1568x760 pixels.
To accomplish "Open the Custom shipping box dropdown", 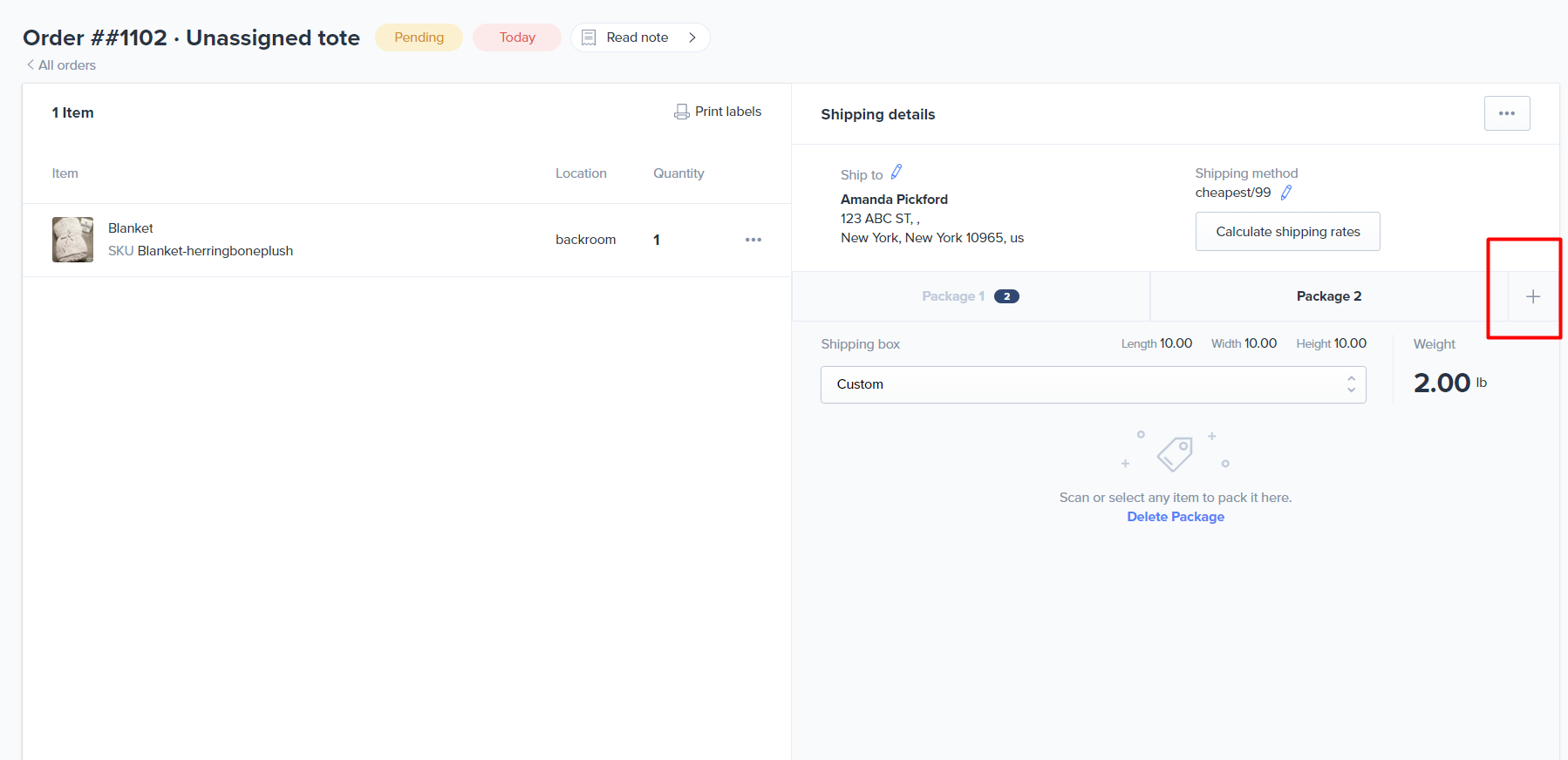I will click(1092, 384).
